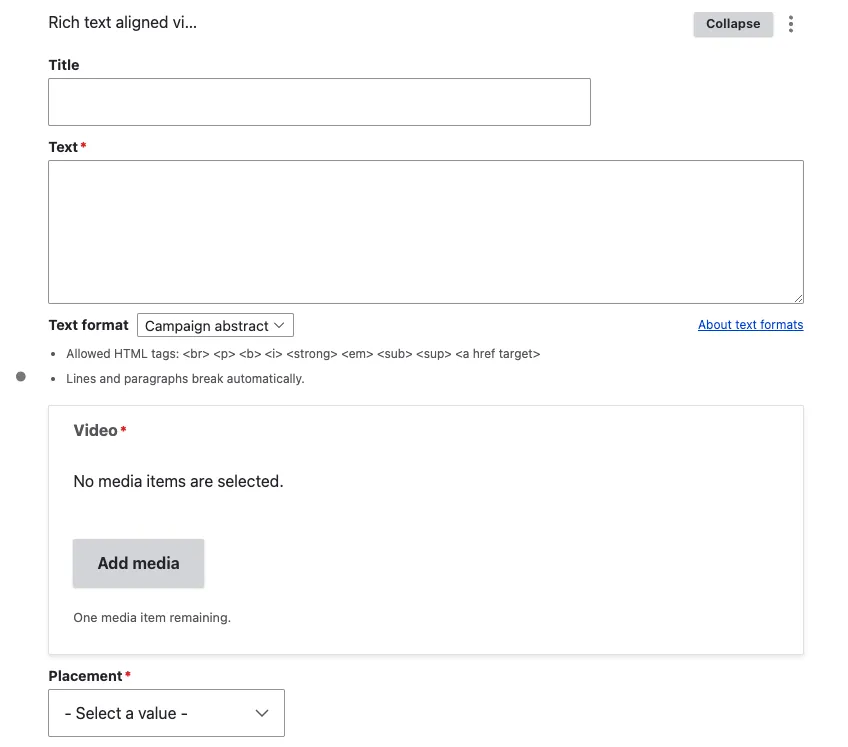The image size is (848, 747).
Task: Focus the Title input field
Action: 319,102
